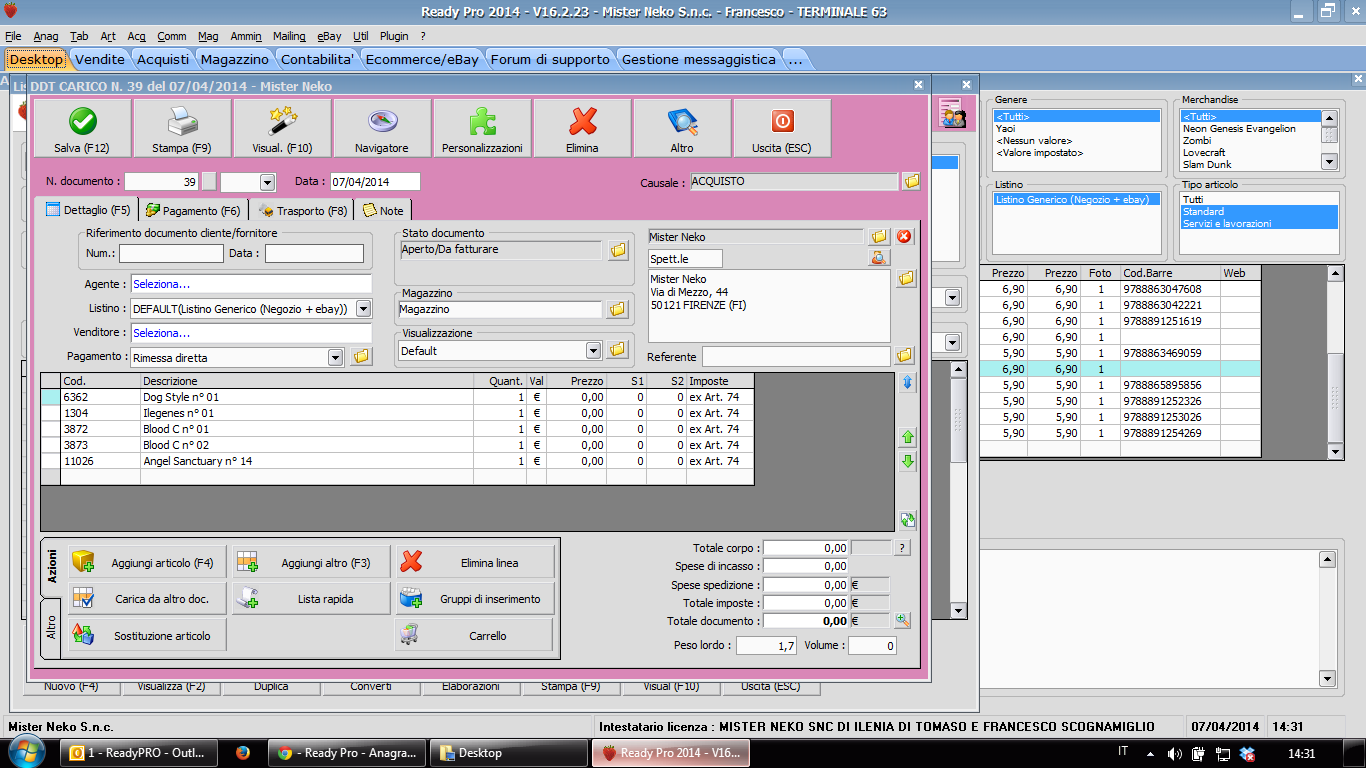Switch to the Pagamento (F6) tab

pyautogui.click(x=193, y=211)
